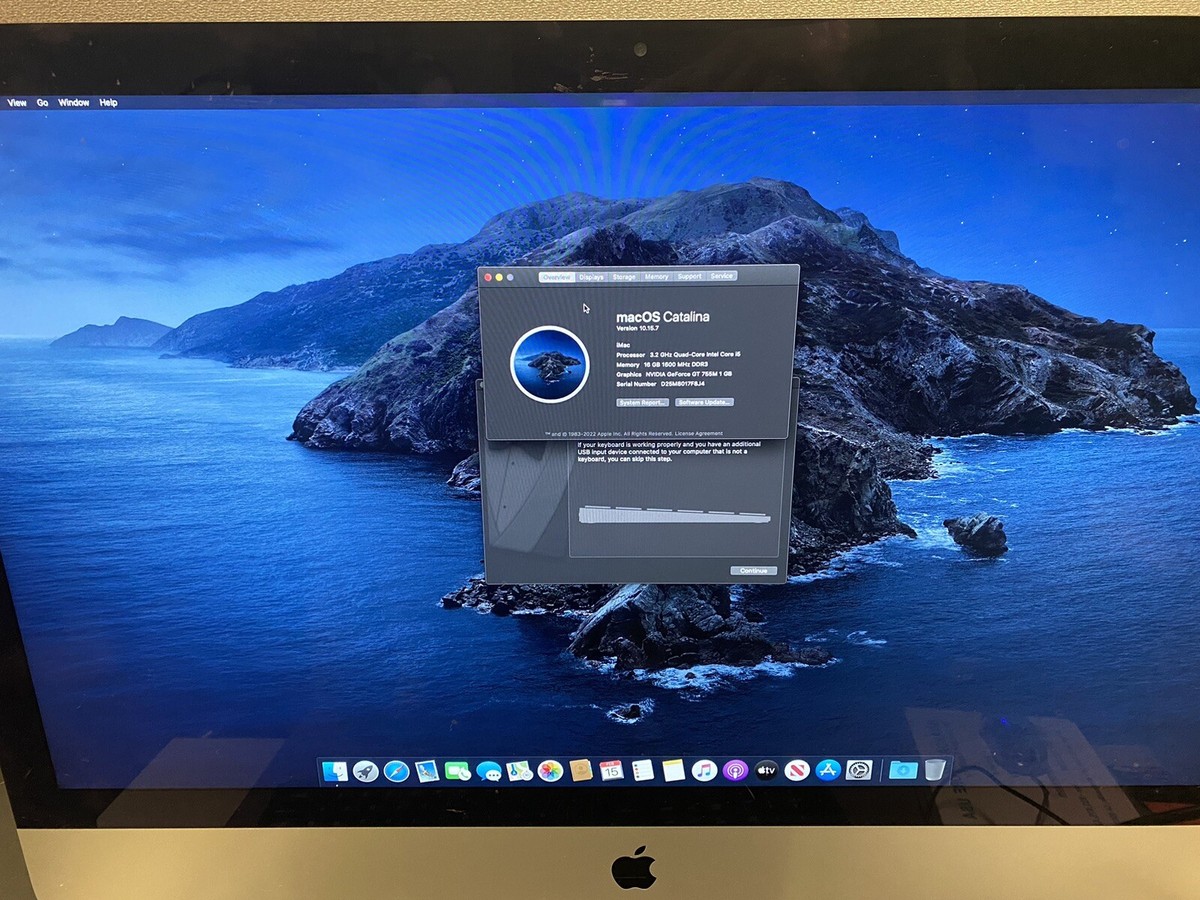Switch to the Displays tab

tap(591, 276)
